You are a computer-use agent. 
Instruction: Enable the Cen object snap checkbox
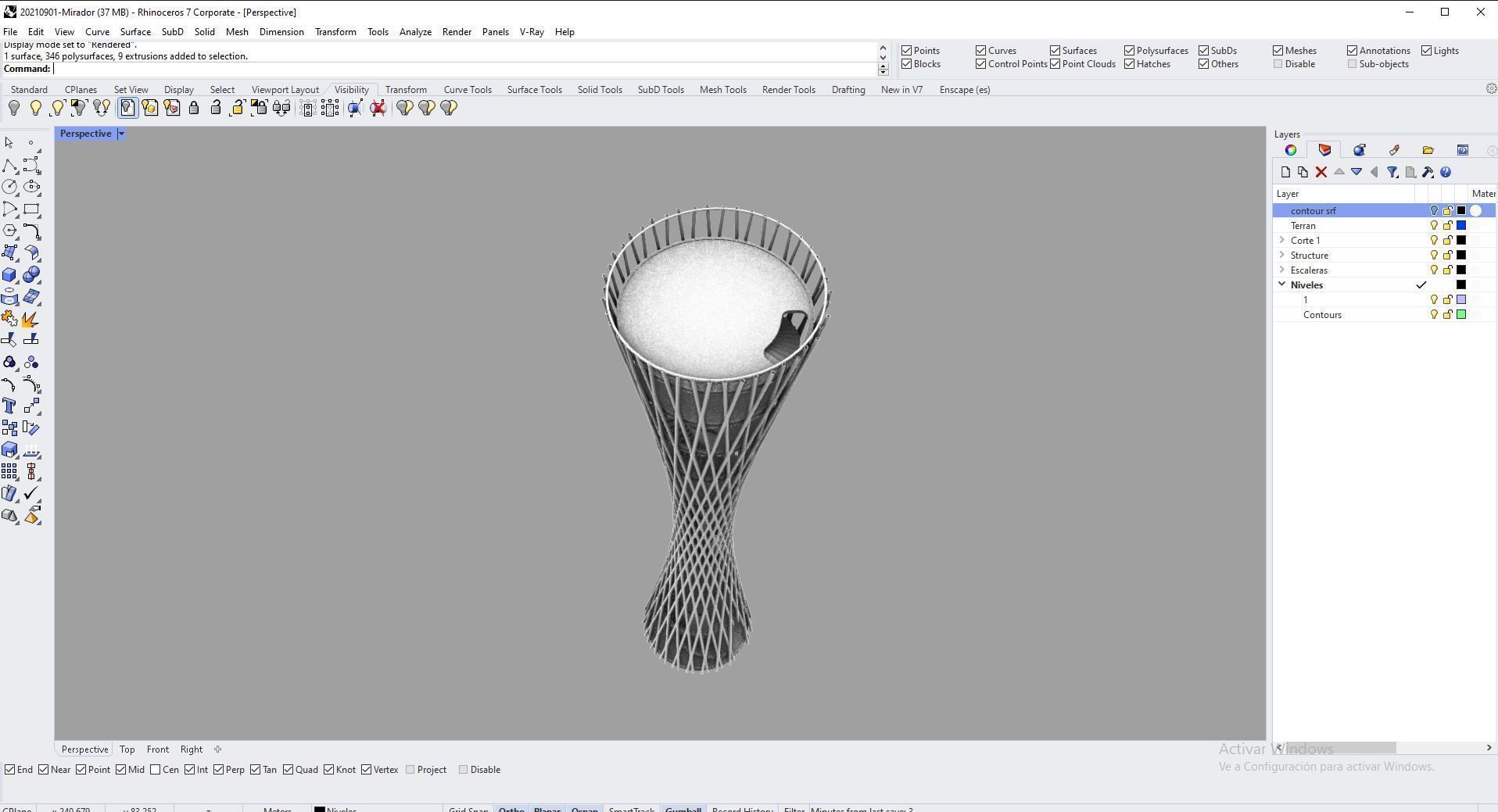pos(156,770)
